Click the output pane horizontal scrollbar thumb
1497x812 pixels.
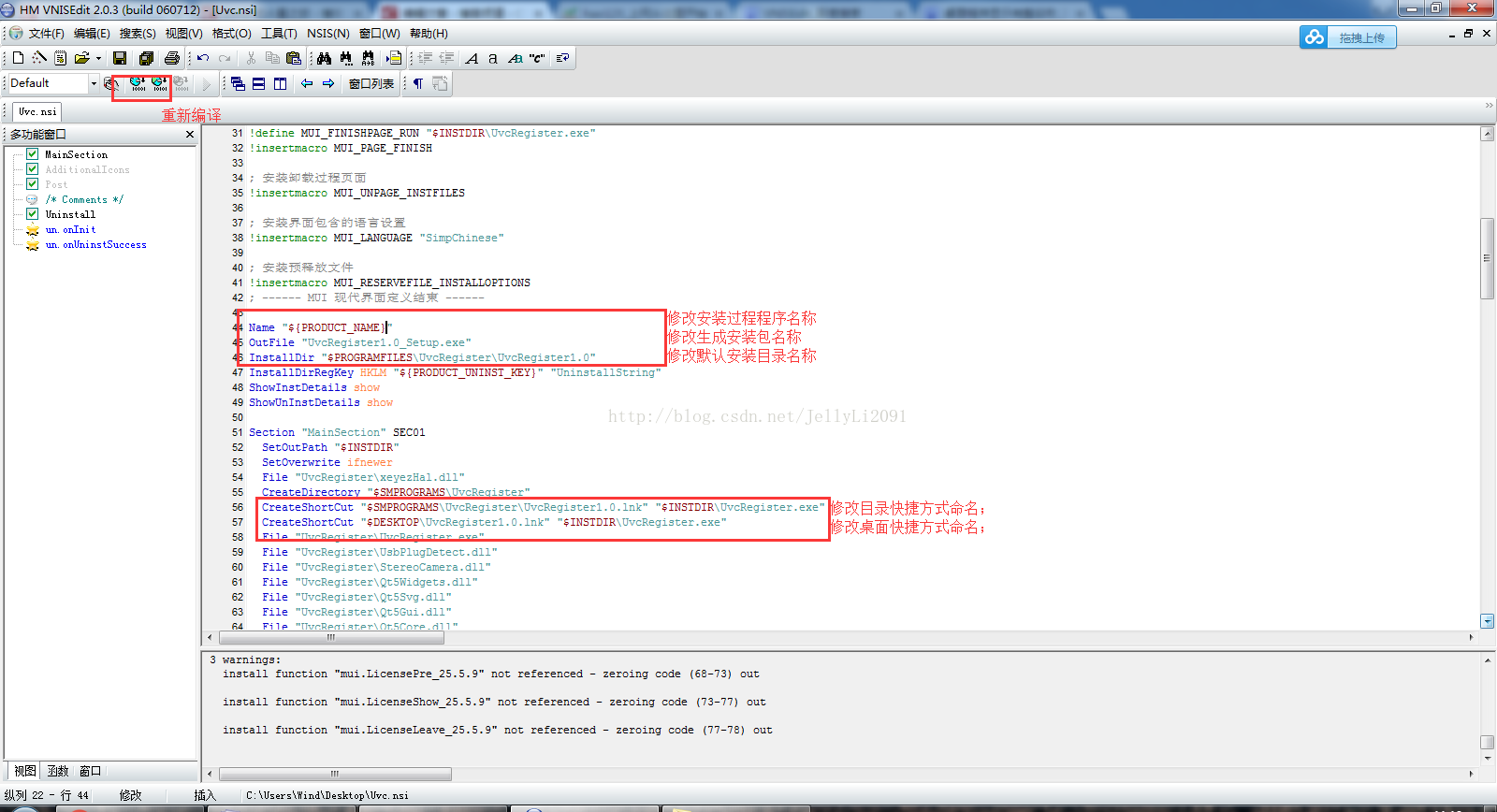[335, 774]
